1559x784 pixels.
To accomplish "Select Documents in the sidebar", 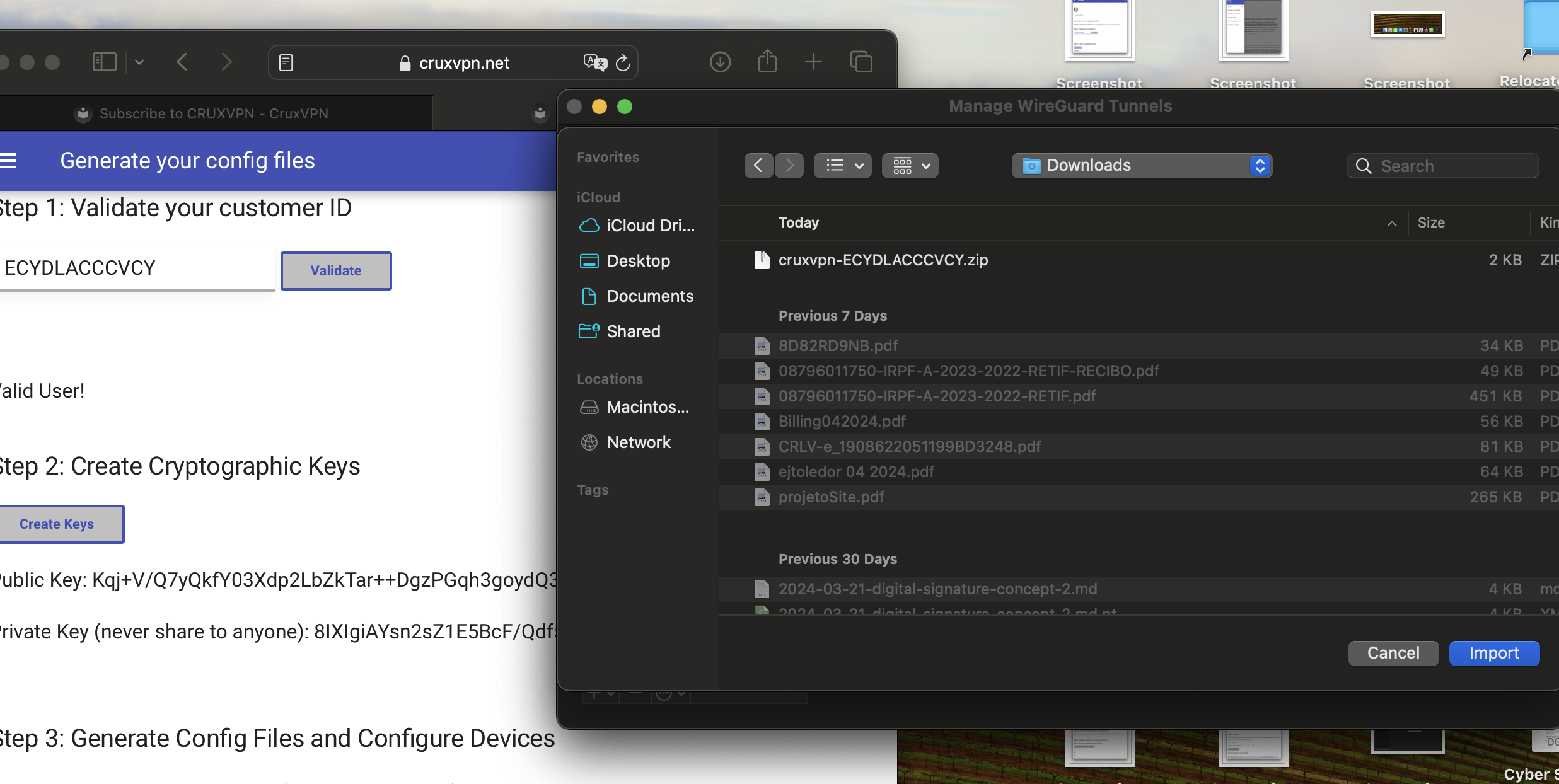I will pyautogui.click(x=649, y=296).
